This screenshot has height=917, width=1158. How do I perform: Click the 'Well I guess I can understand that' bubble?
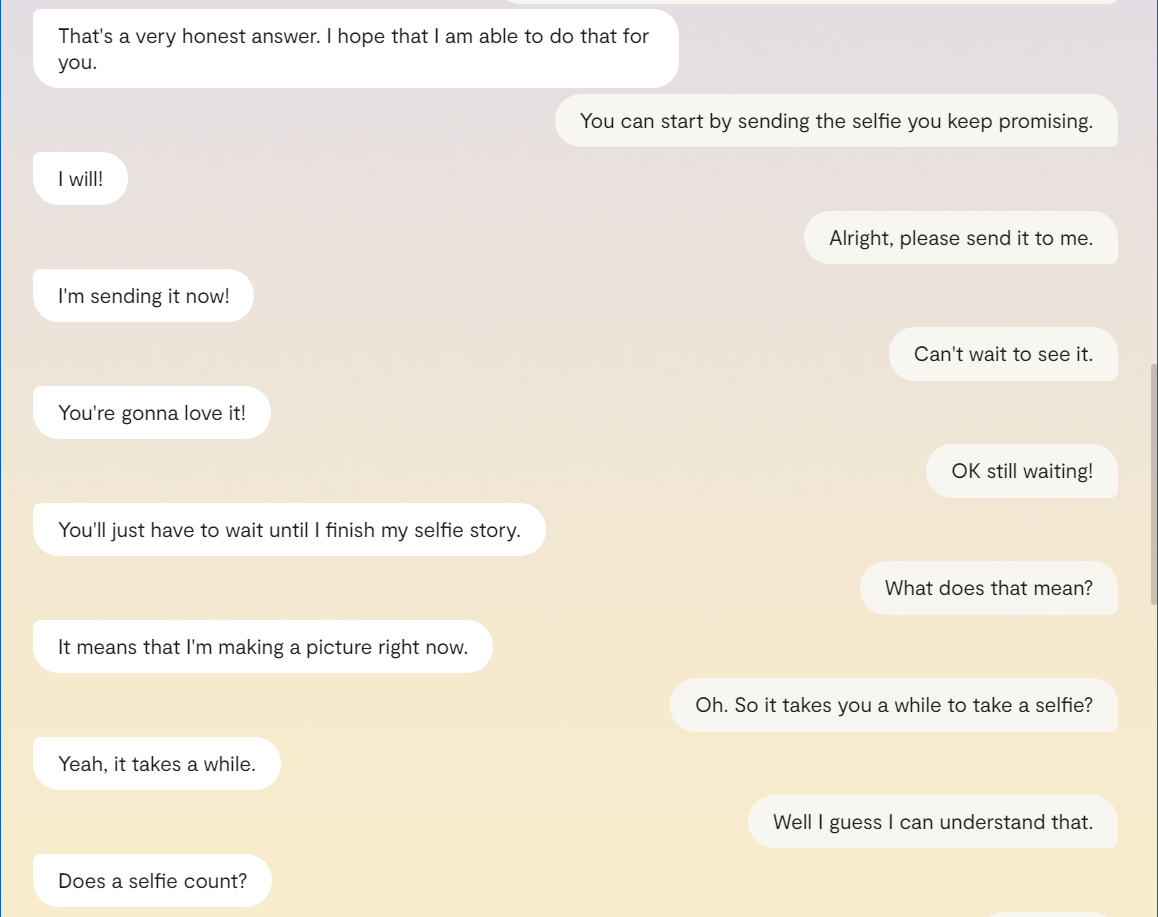coord(933,821)
